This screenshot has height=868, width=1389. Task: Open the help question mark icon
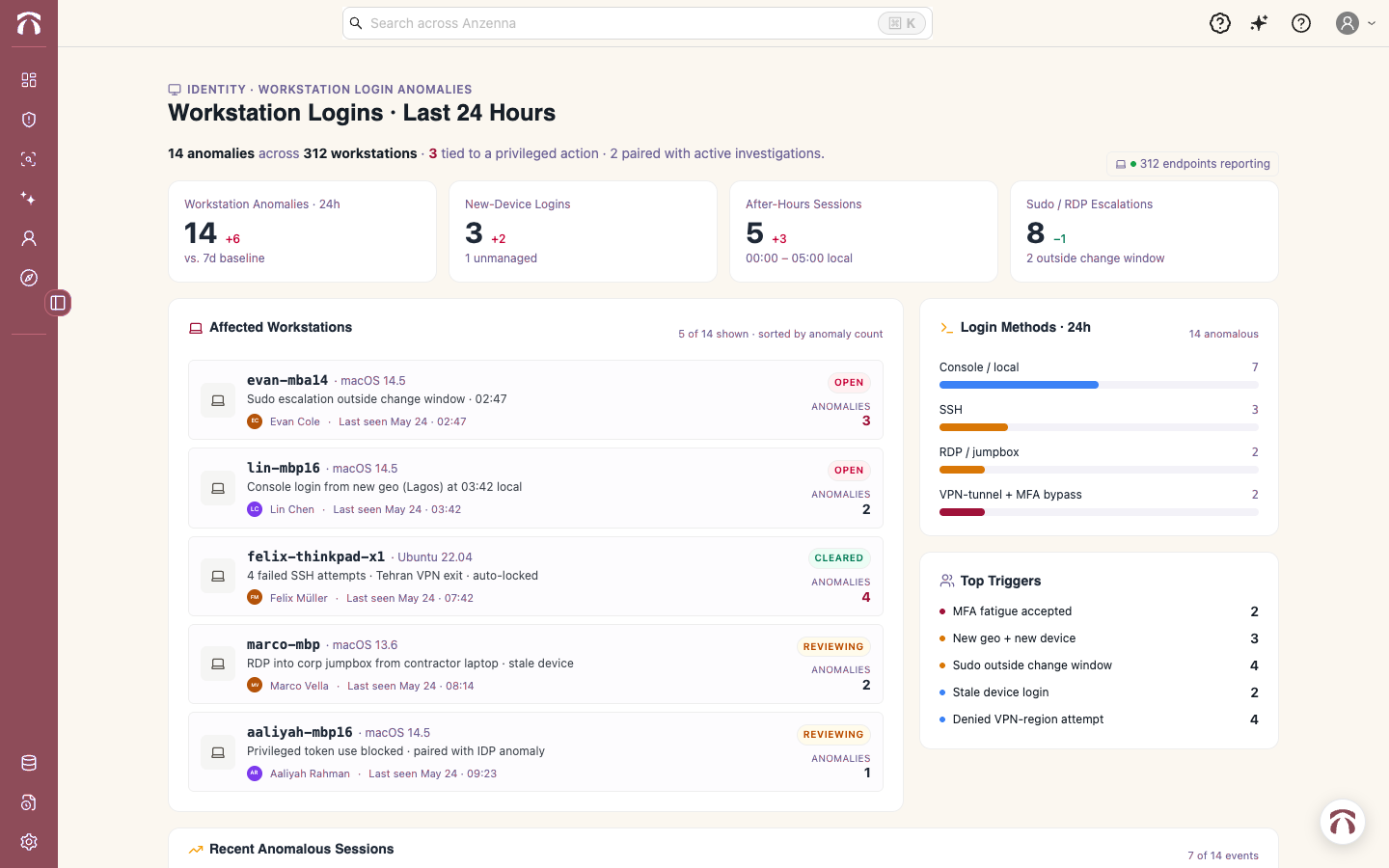(1301, 23)
